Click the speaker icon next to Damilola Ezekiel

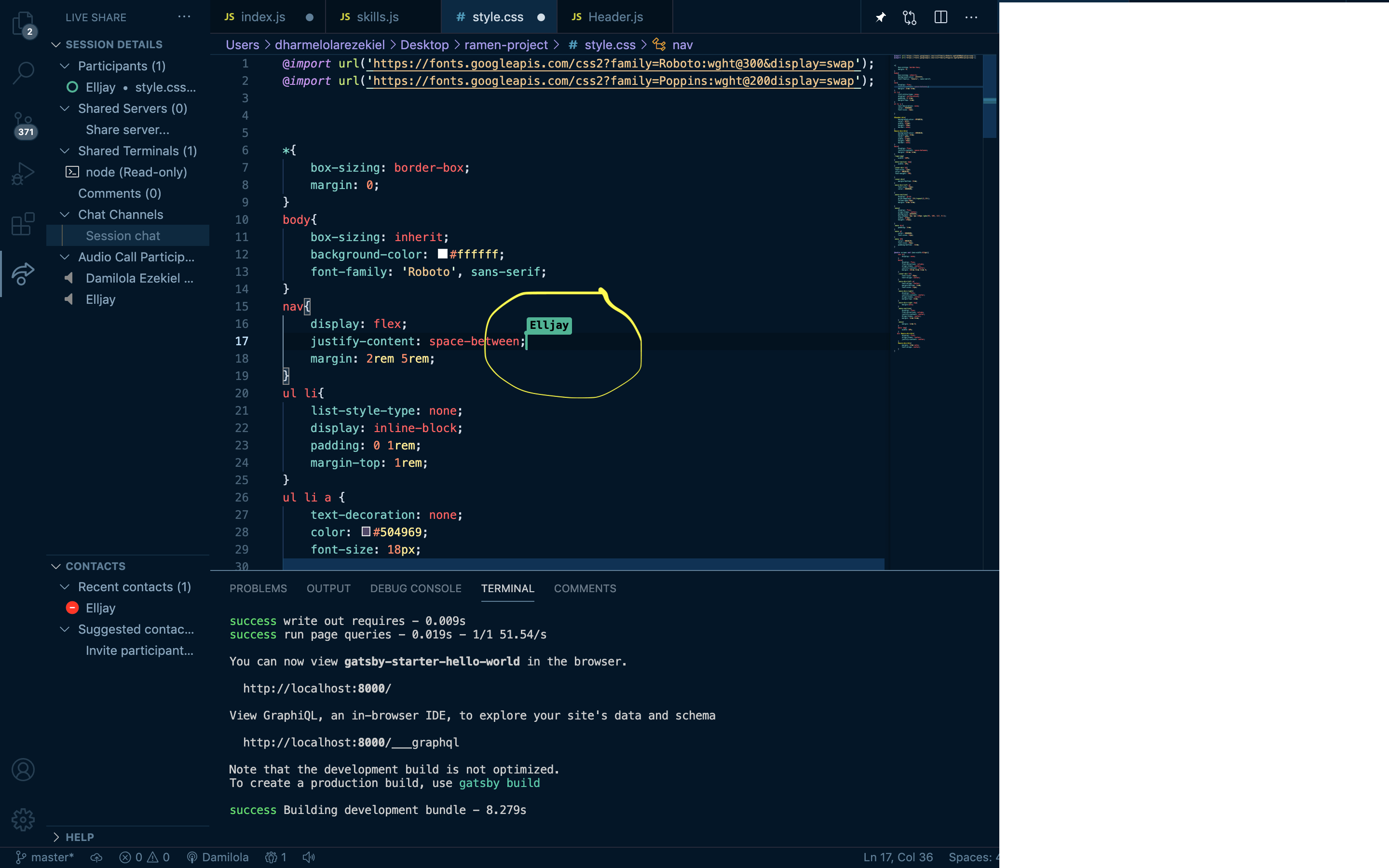pos(69,278)
